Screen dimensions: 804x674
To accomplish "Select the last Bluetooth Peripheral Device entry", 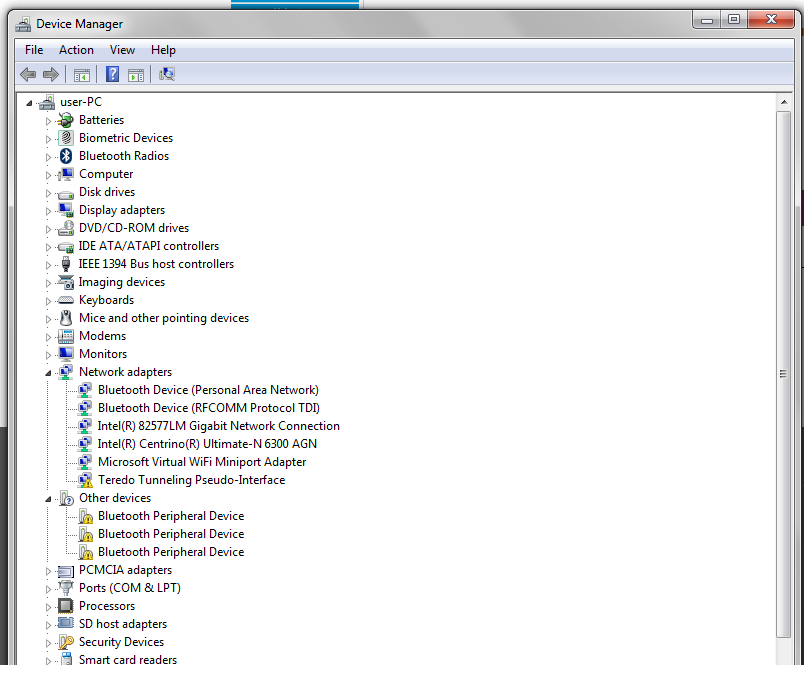I will [x=171, y=552].
